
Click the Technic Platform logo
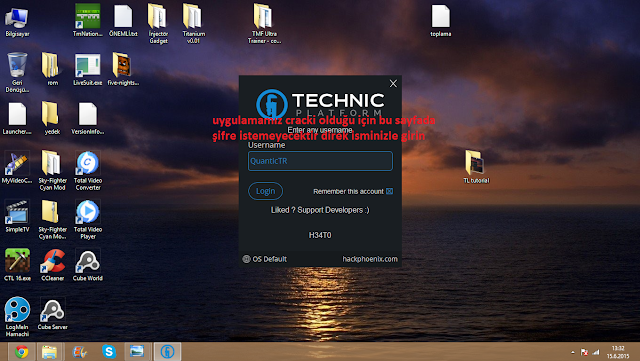click(x=320, y=103)
